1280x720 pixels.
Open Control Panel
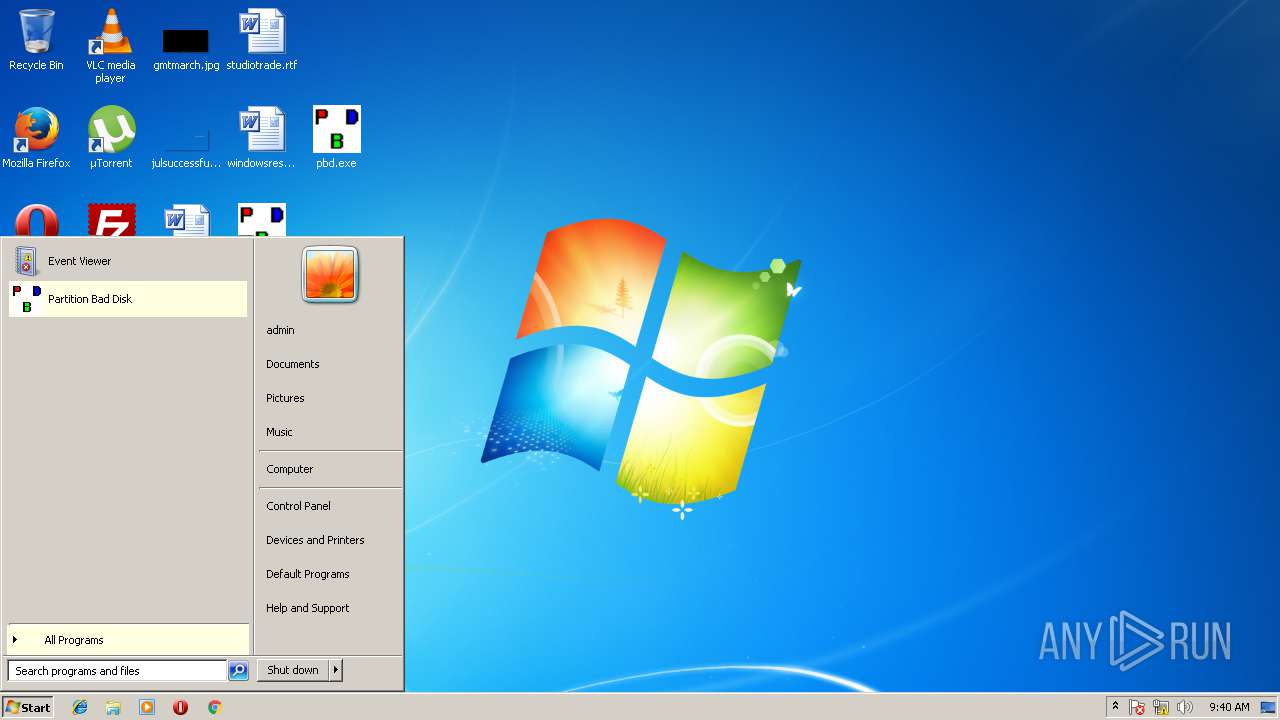tap(298, 506)
